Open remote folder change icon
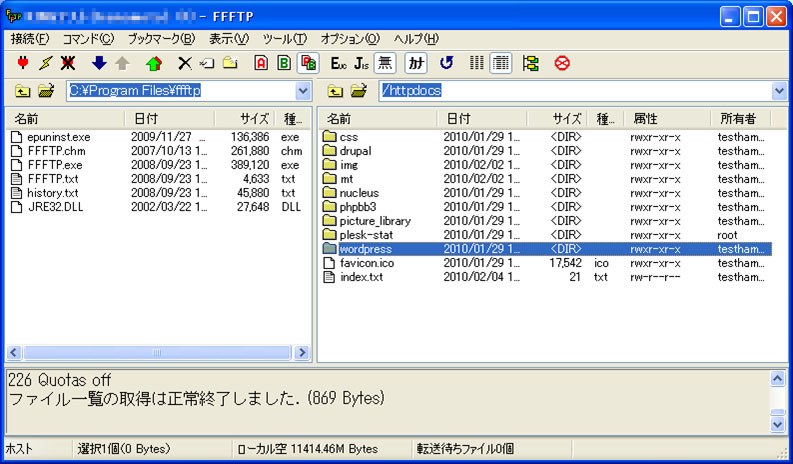Image resolution: width=793 pixels, height=464 pixels. (x=359, y=91)
